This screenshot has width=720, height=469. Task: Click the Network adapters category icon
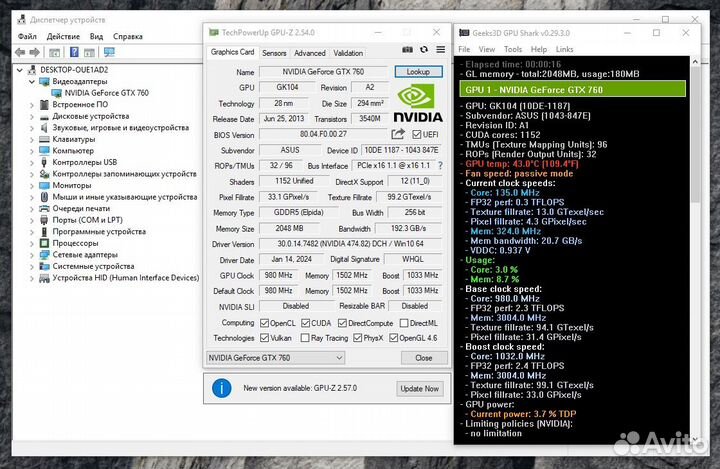(45, 254)
